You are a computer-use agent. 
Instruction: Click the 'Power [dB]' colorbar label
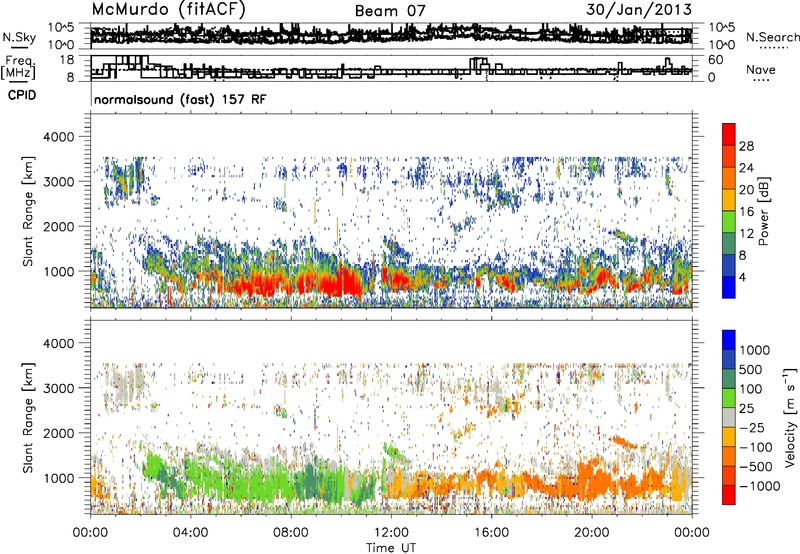pyautogui.click(x=763, y=211)
